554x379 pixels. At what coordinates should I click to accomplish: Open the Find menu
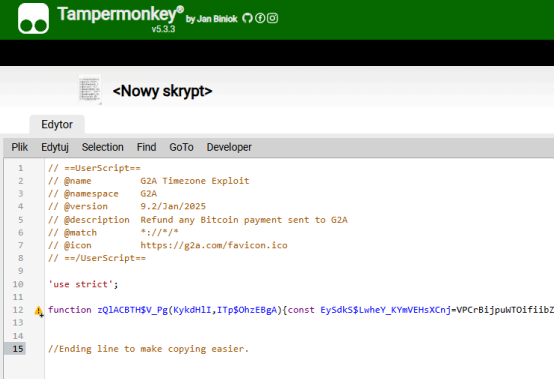pos(146,147)
